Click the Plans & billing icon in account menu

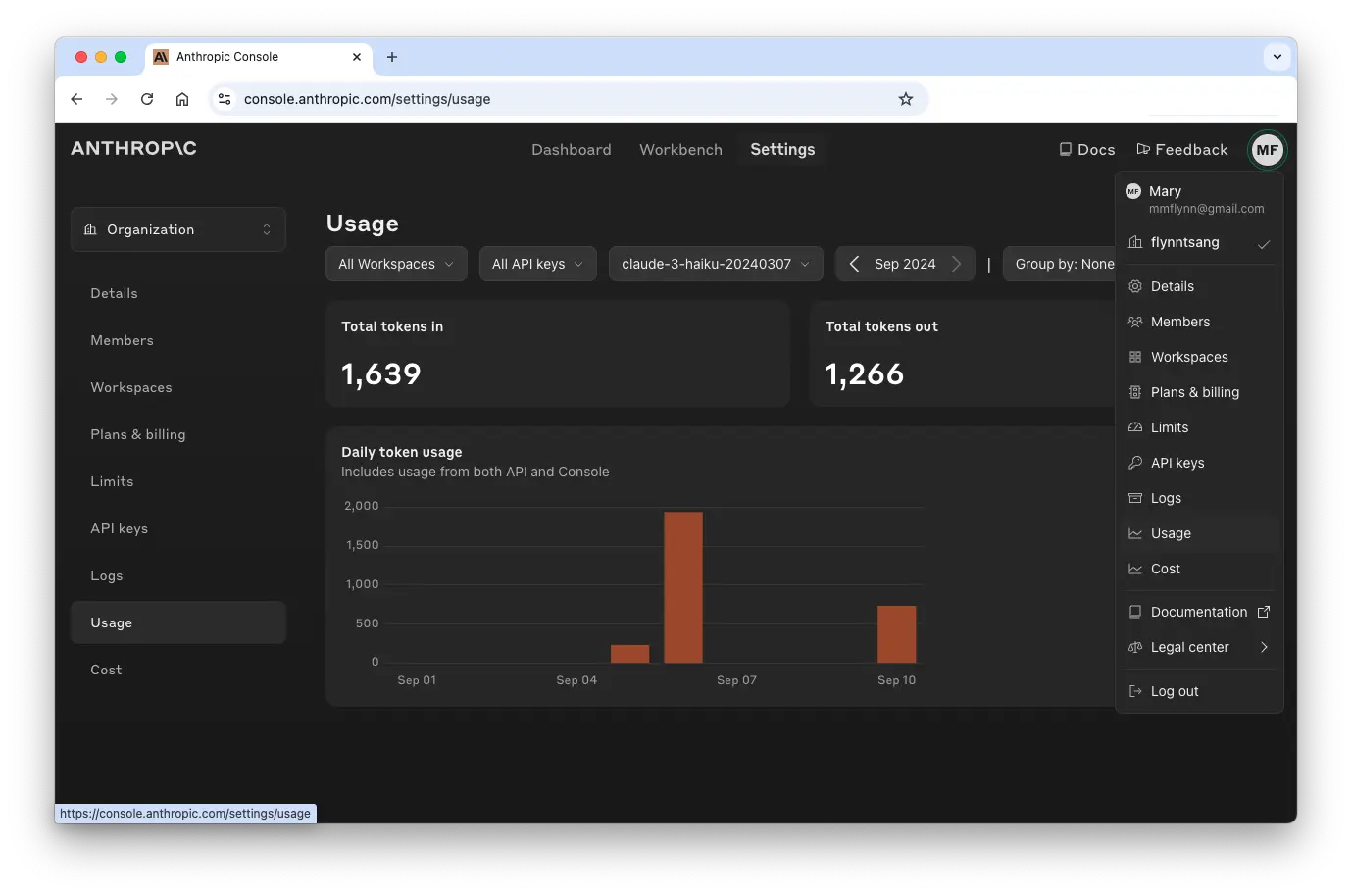[1135, 392]
